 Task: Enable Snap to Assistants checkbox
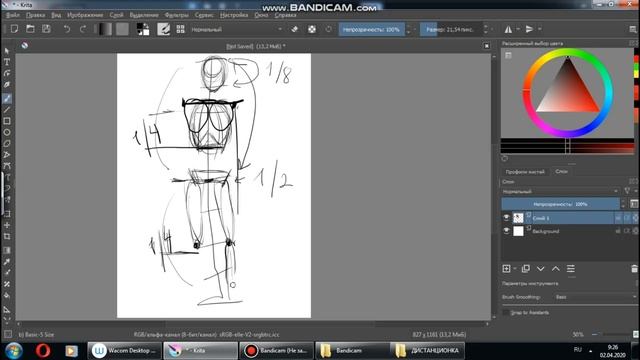tap(506, 312)
